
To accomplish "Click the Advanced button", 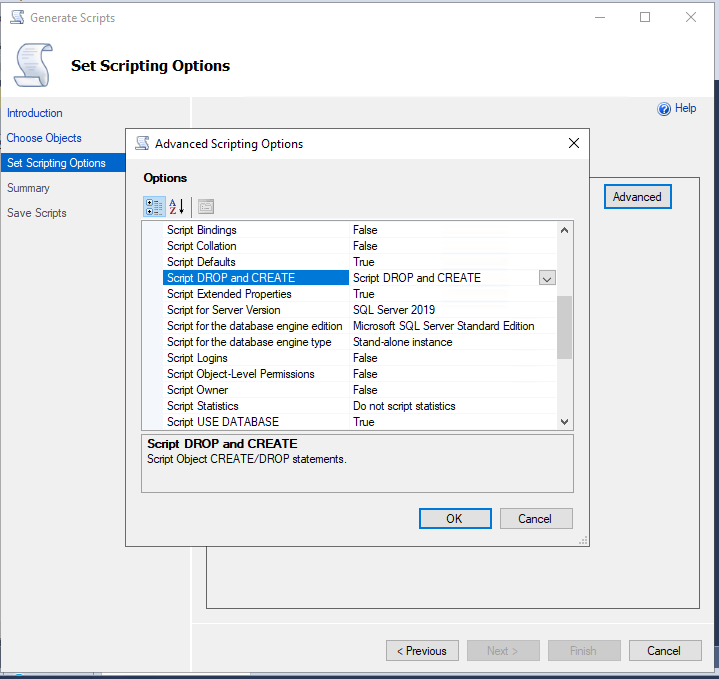I will pos(637,197).
